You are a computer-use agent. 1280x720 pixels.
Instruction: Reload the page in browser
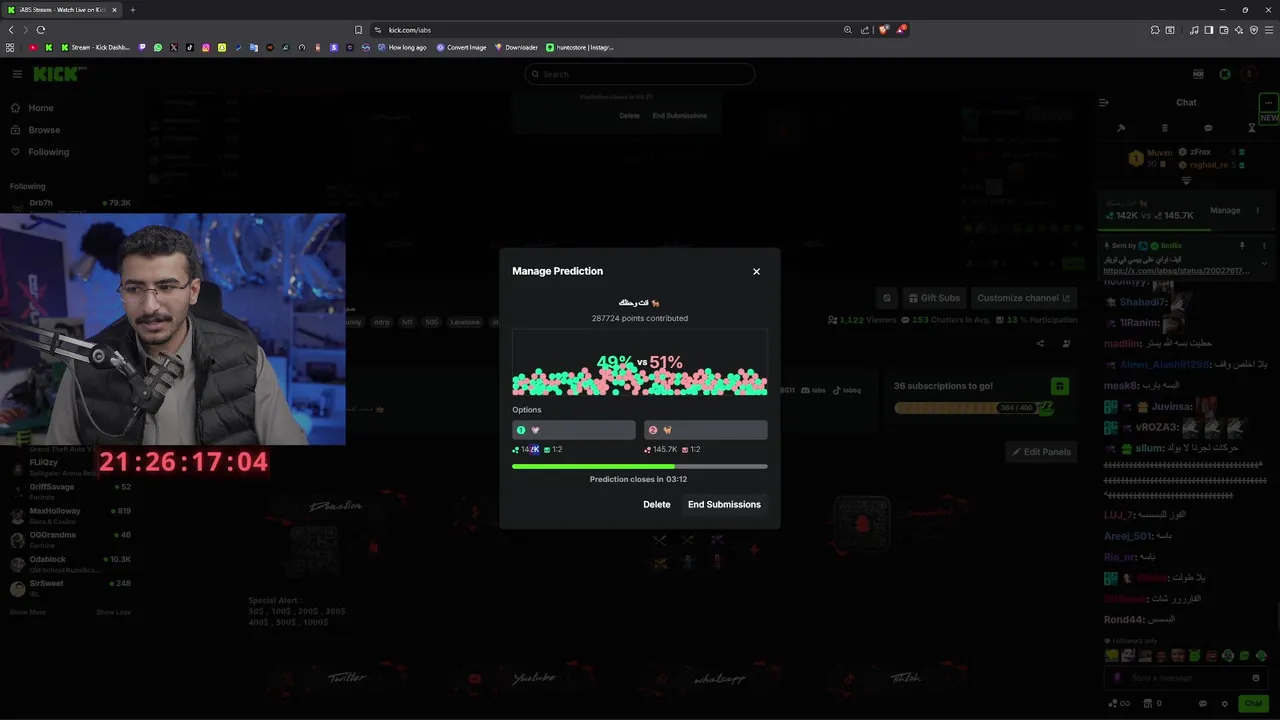[41, 30]
